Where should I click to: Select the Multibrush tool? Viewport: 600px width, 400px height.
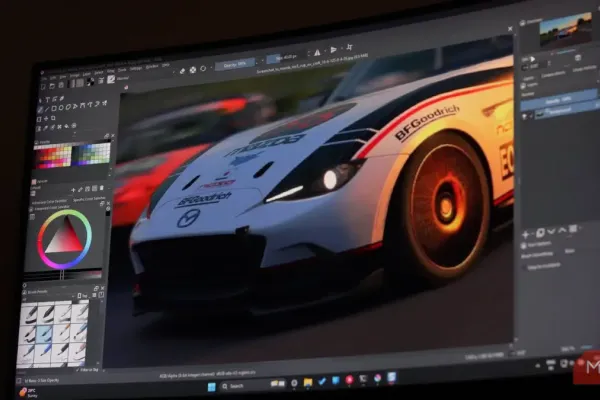(105, 103)
